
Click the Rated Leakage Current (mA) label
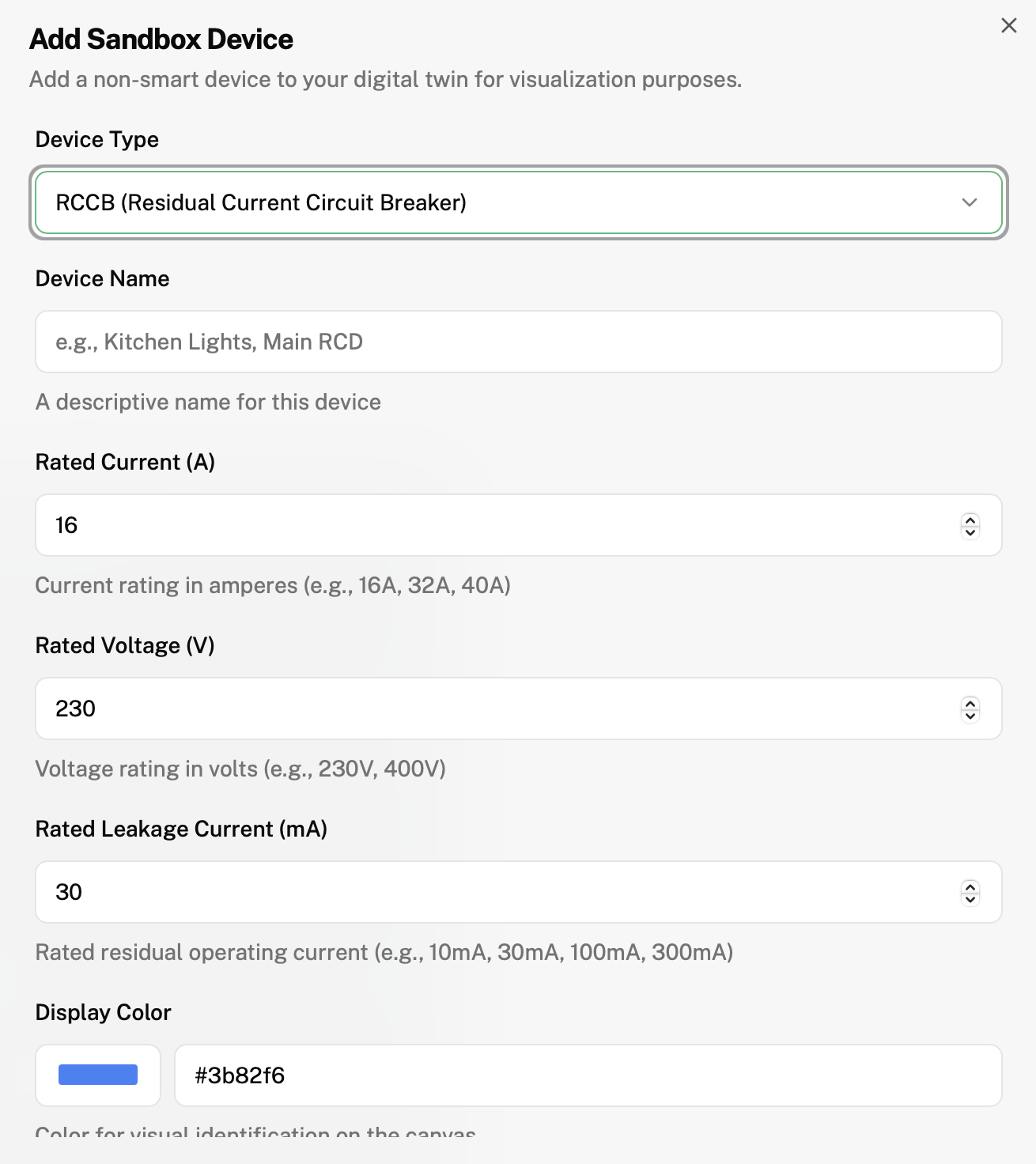[181, 829]
